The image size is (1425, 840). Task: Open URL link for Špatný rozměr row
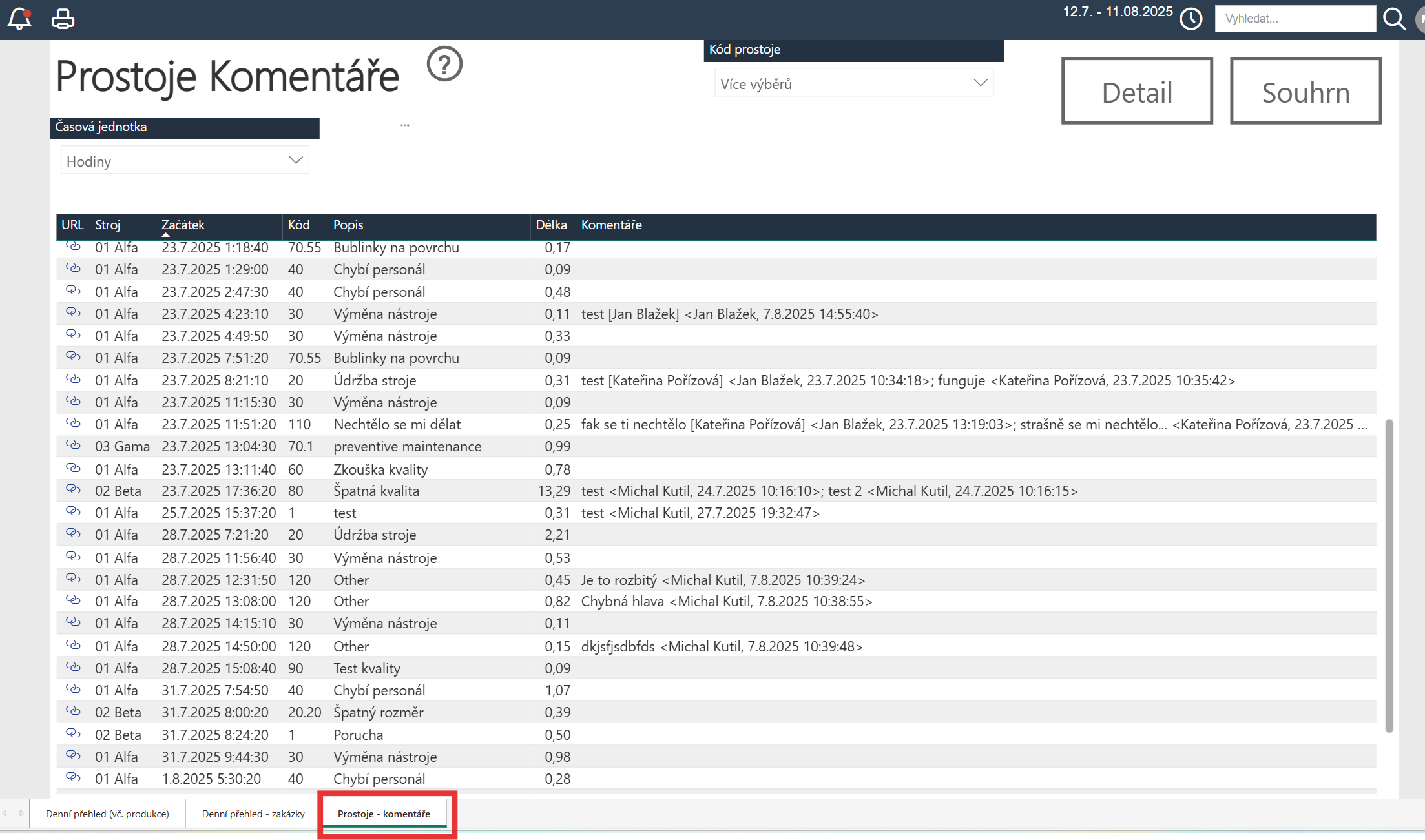click(73, 711)
